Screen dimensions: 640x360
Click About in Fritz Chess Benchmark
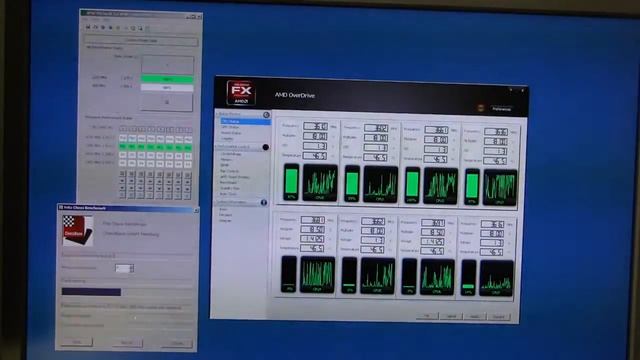point(127,342)
